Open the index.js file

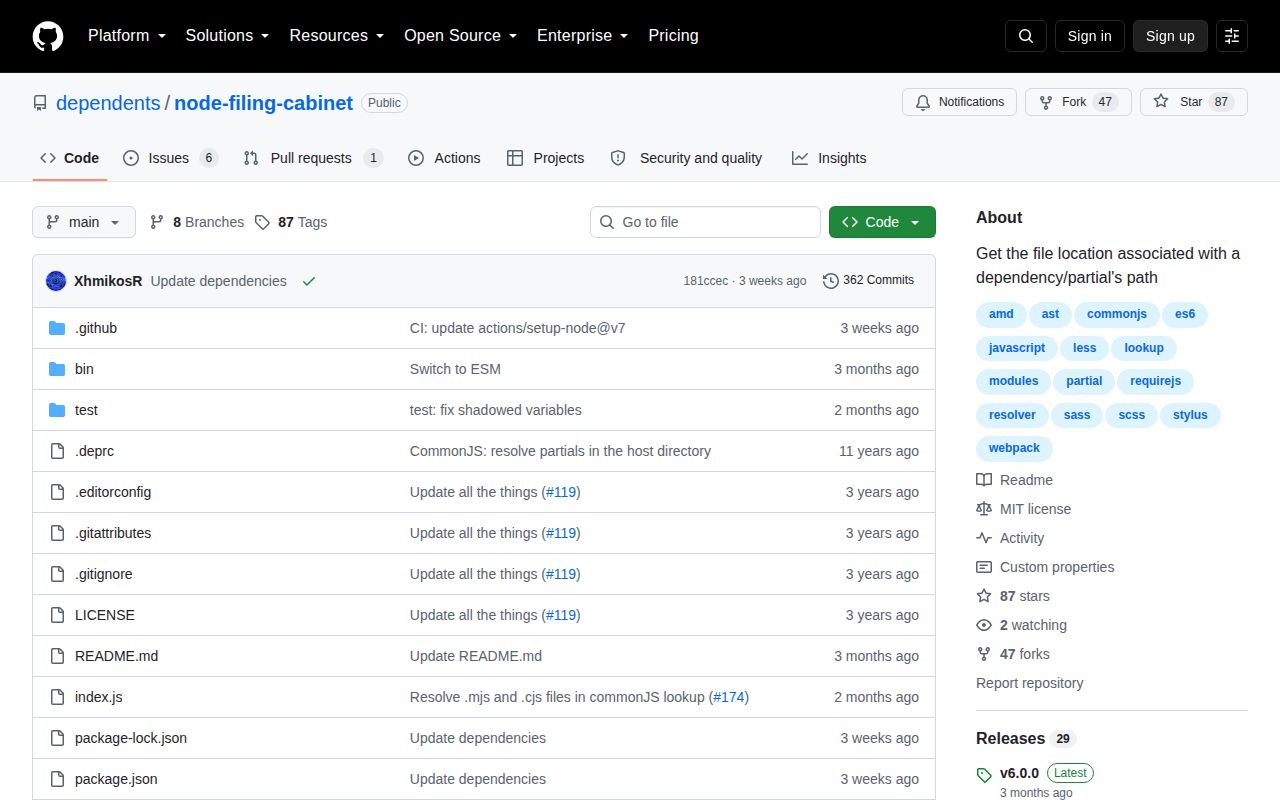[x=98, y=697]
